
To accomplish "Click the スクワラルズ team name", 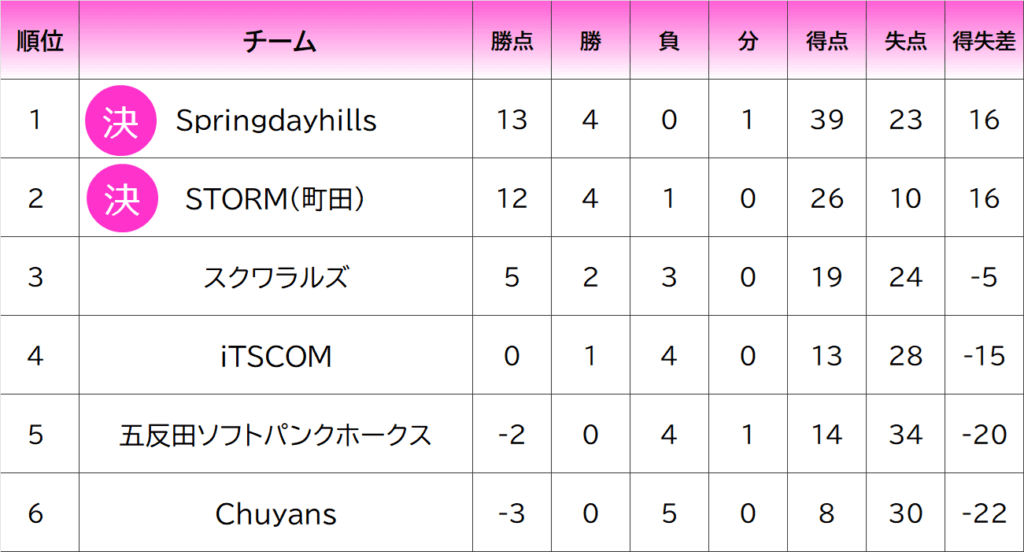I will point(276,277).
